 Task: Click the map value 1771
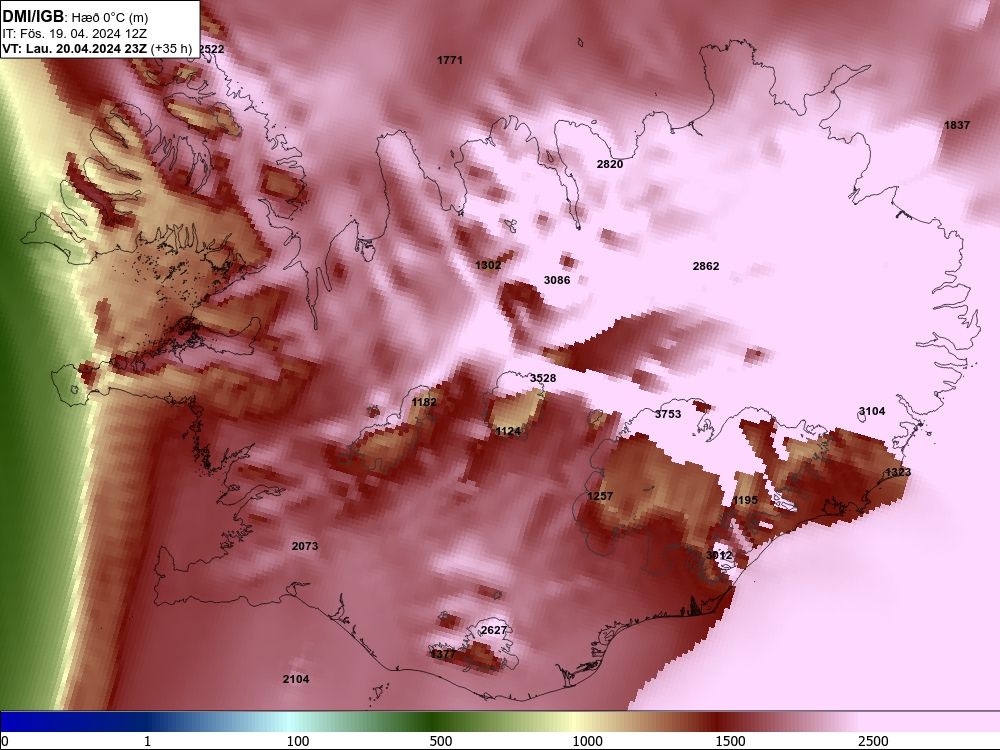[x=450, y=60]
